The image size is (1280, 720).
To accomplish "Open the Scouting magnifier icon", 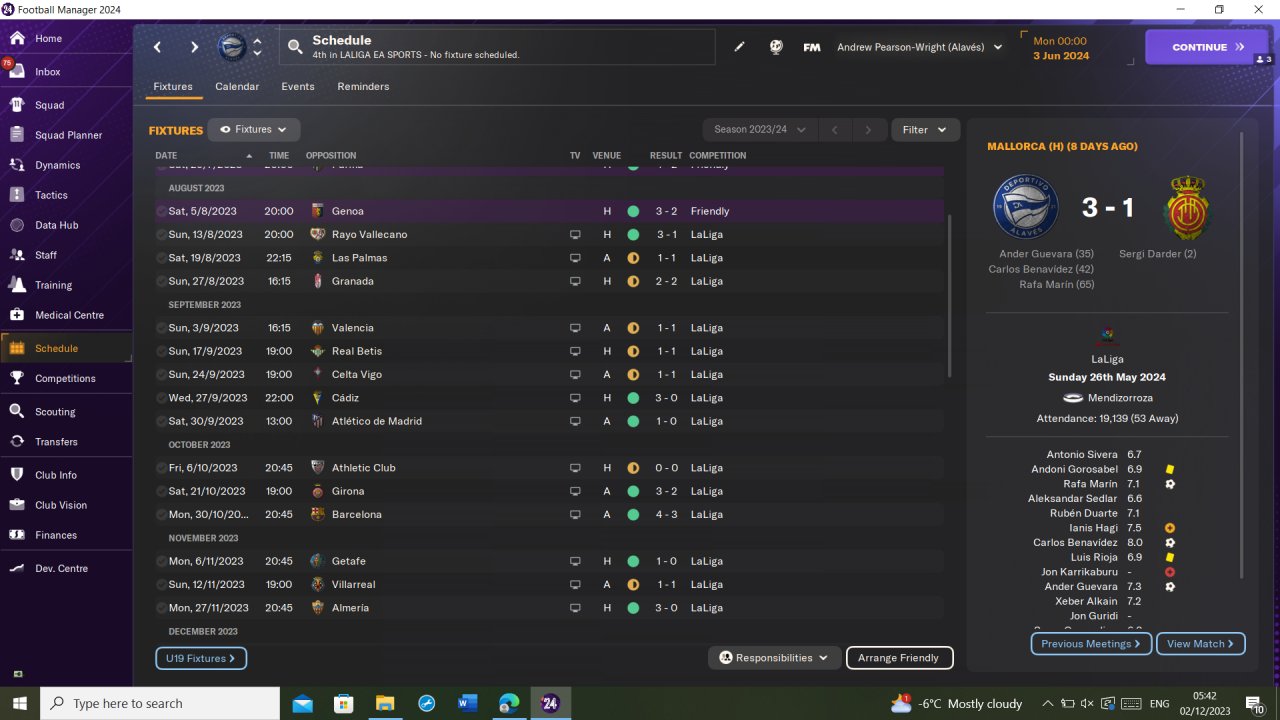I will 17,411.
